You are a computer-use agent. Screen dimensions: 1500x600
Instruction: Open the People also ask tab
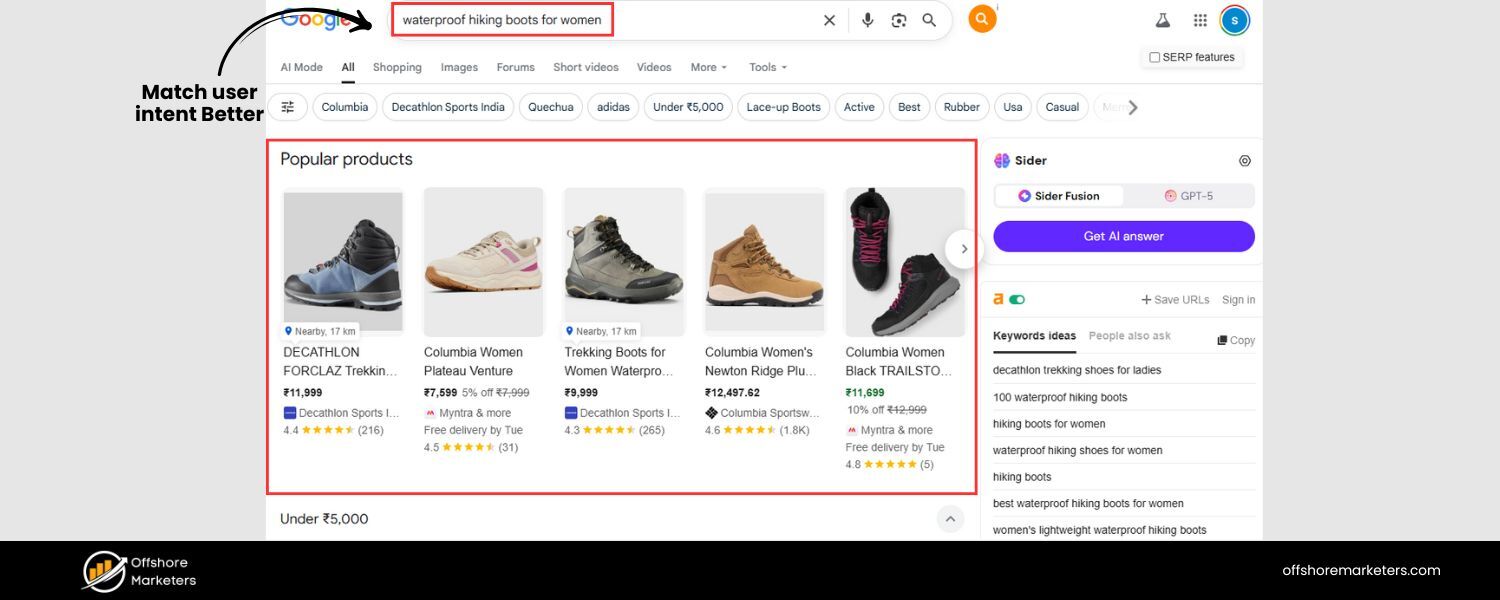tap(1130, 336)
